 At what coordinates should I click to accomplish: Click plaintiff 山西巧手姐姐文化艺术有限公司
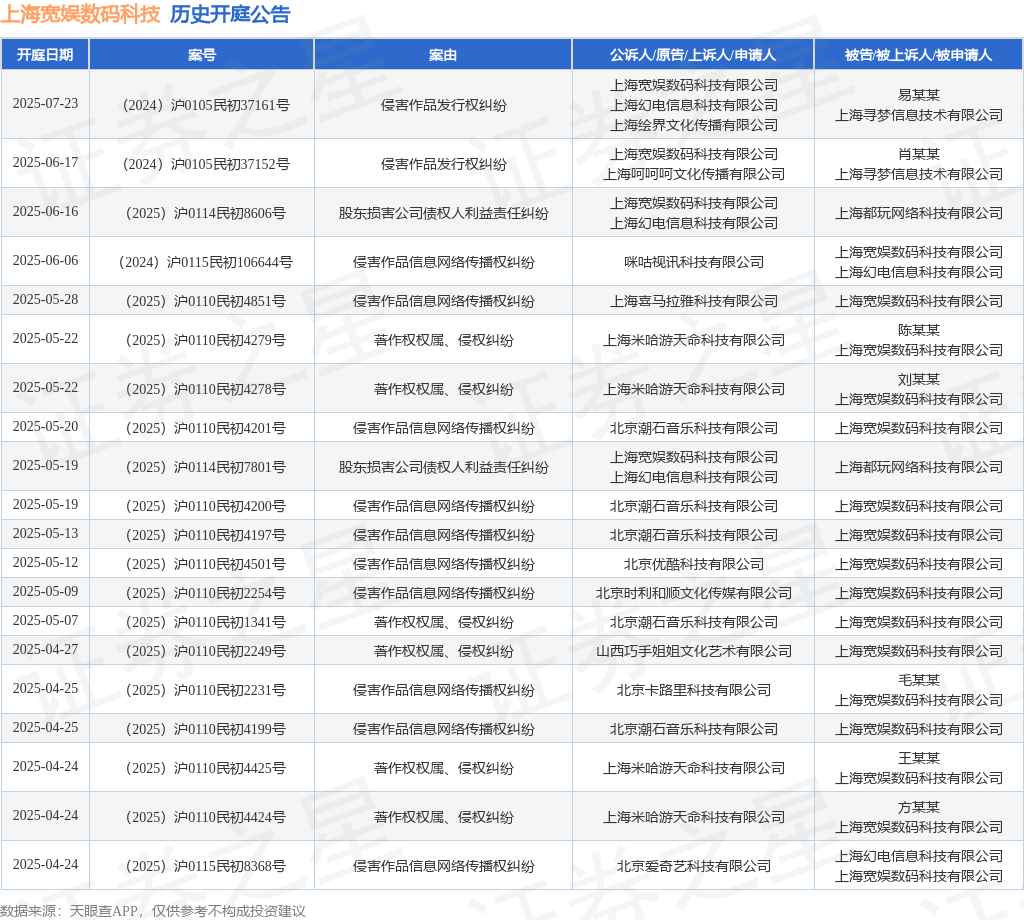(x=694, y=652)
